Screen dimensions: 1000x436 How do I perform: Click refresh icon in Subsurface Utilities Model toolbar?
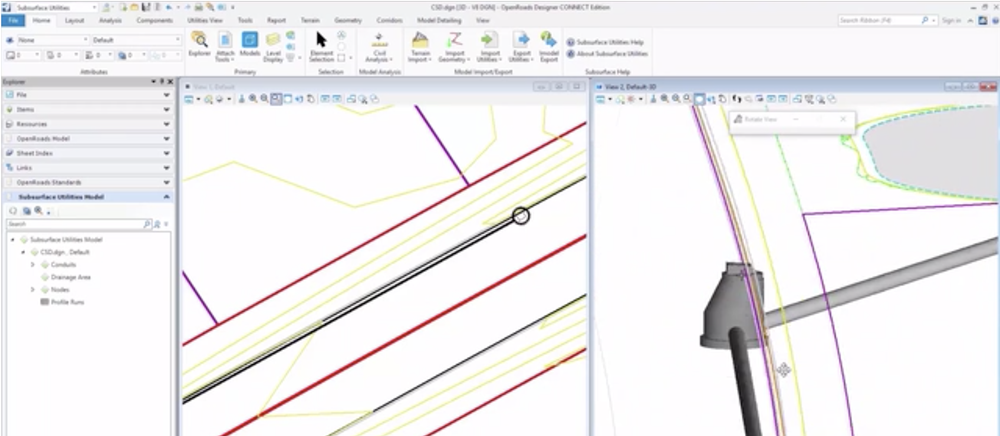pos(14,211)
